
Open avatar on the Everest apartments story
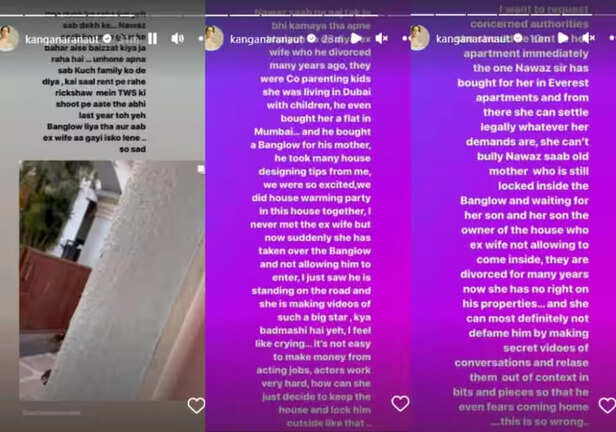[x=420, y=38]
